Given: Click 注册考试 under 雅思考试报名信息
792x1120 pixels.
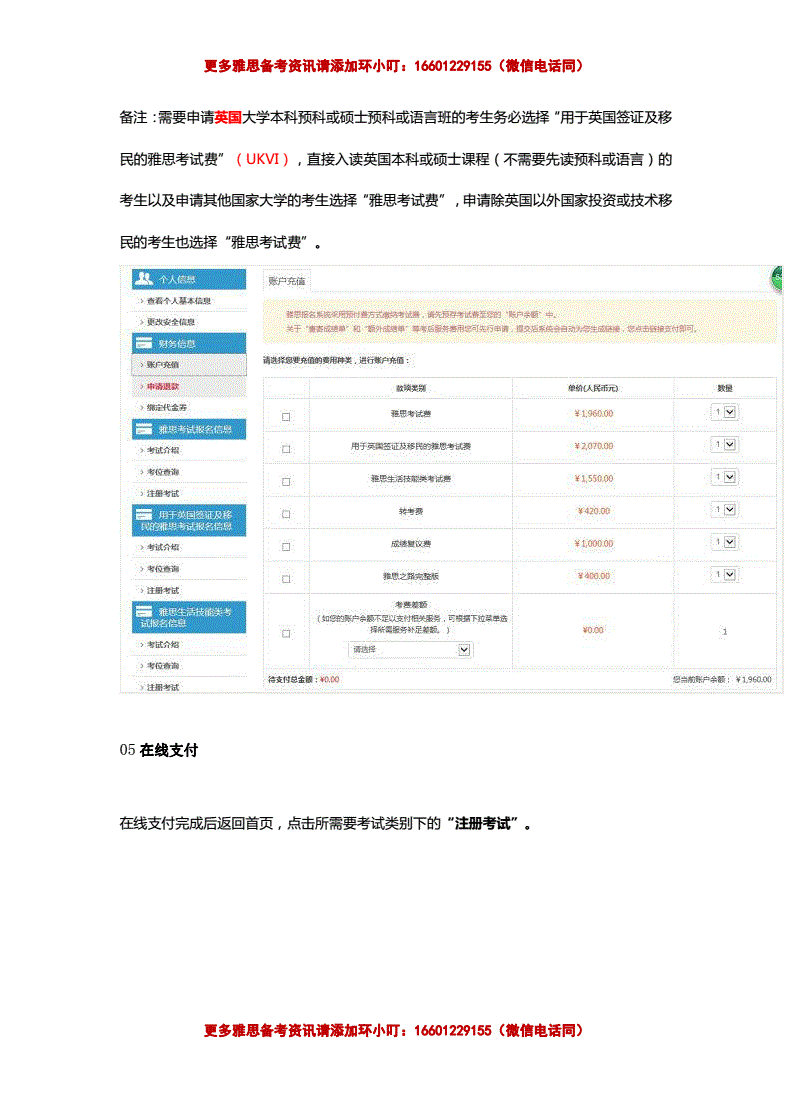Looking at the screenshot, I should [x=163, y=494].
